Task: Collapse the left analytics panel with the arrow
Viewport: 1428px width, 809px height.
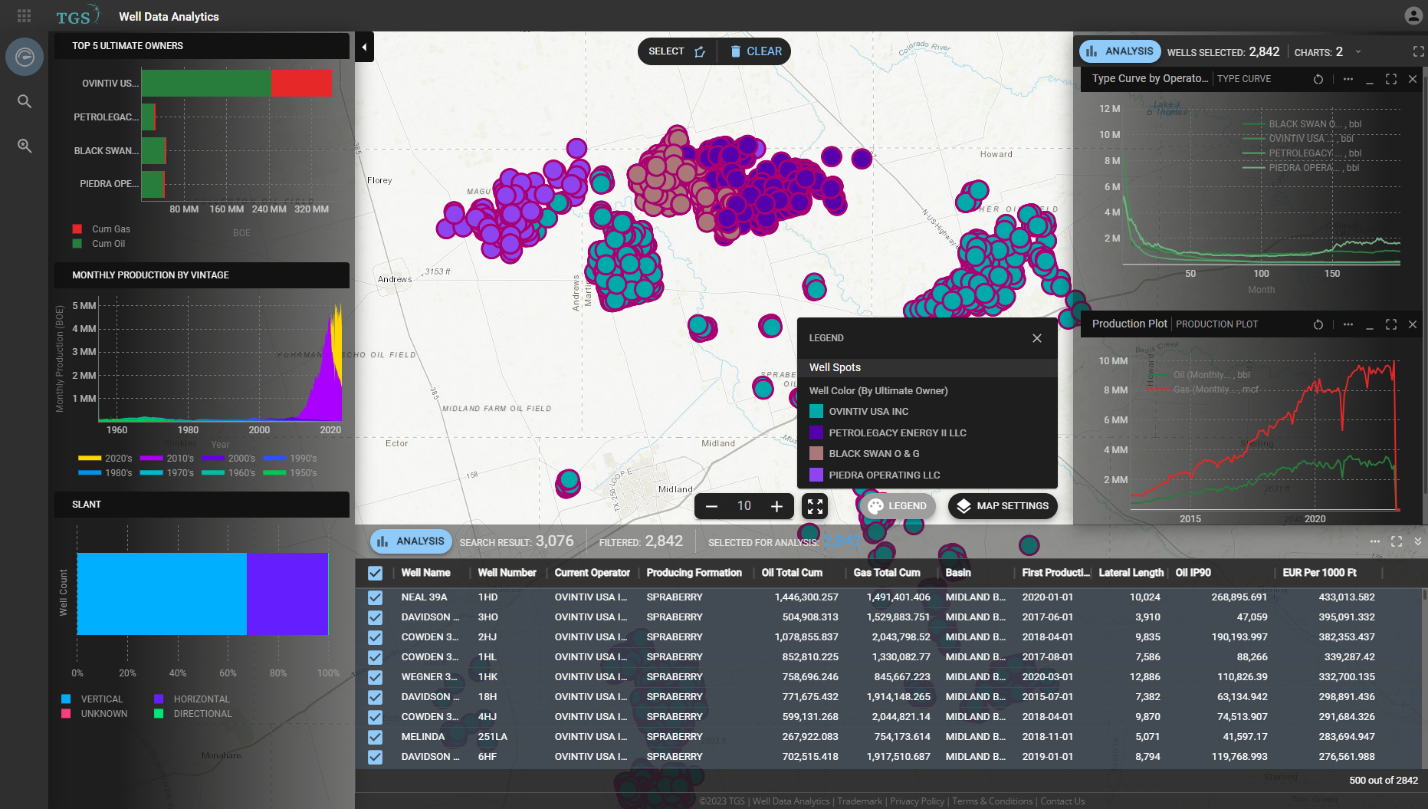Action: 364,46
